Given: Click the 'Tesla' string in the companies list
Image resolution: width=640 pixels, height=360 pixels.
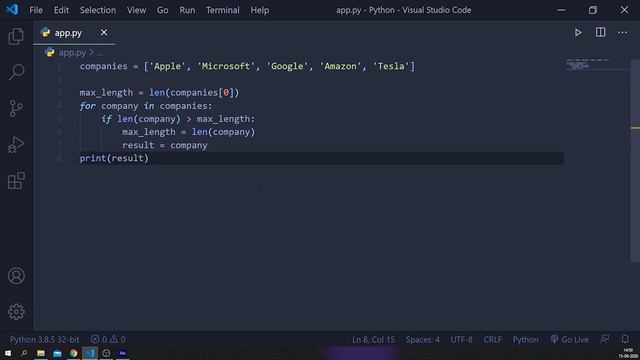Looking at the screenshot, I should pos(391,66).
